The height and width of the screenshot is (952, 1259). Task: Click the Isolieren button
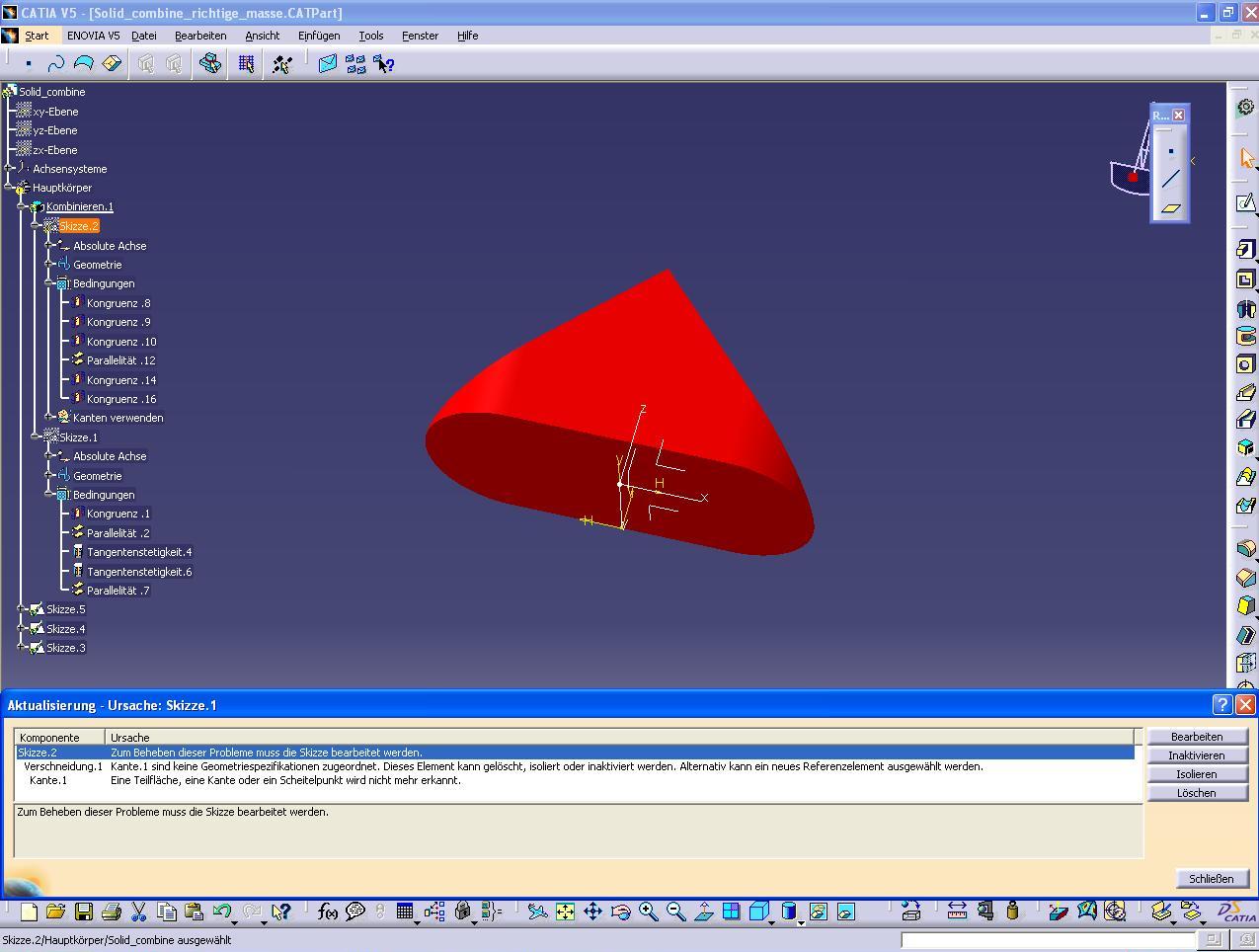[1197, 774]
